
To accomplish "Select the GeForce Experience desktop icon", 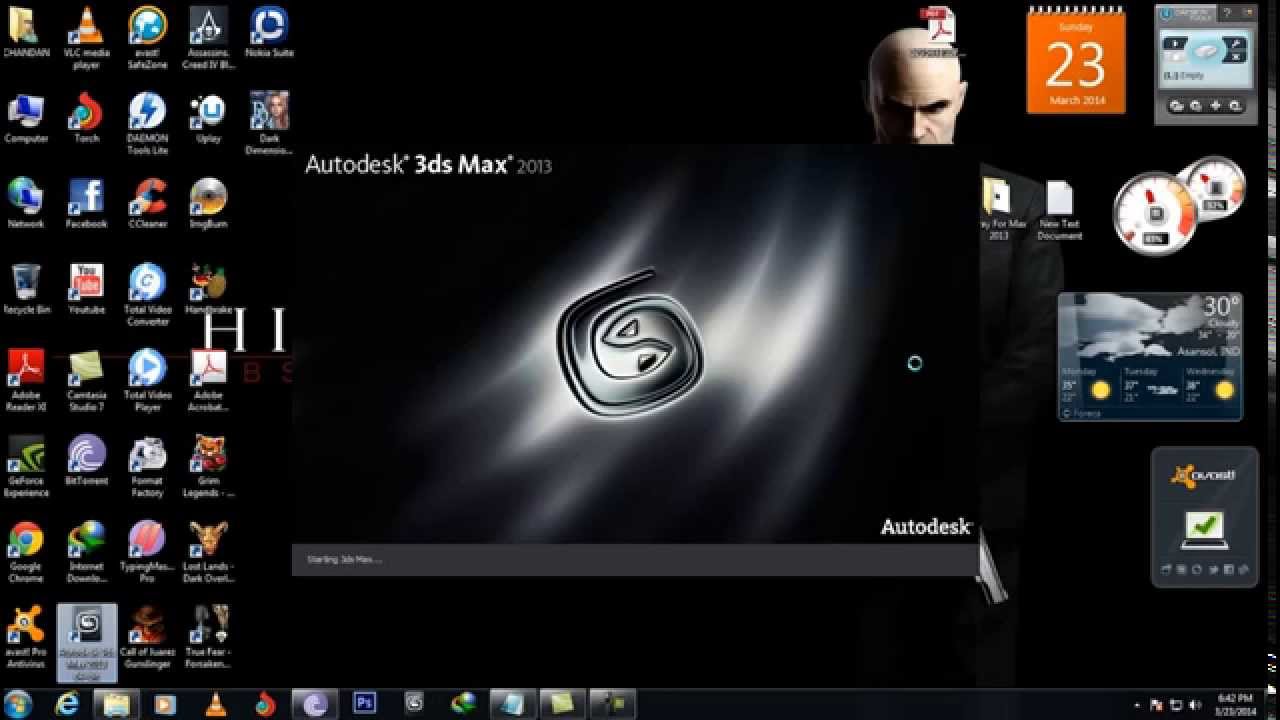I will (26, 466).
